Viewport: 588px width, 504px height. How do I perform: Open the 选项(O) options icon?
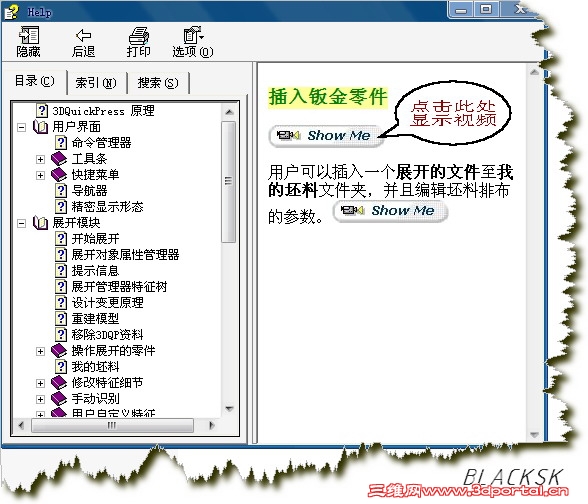pos(193,35)
